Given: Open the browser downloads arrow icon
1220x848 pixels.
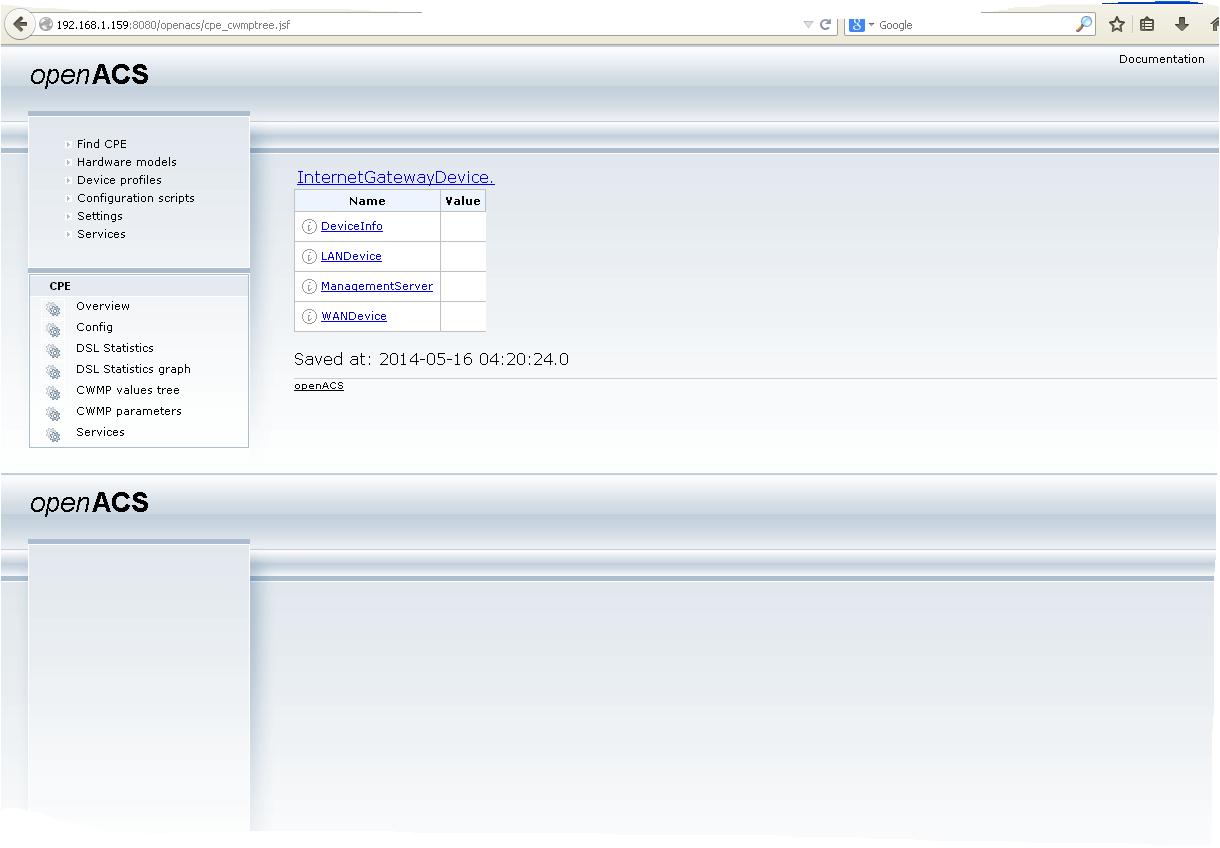Looking at the screenshot, I should click(x=1181, y=25).
